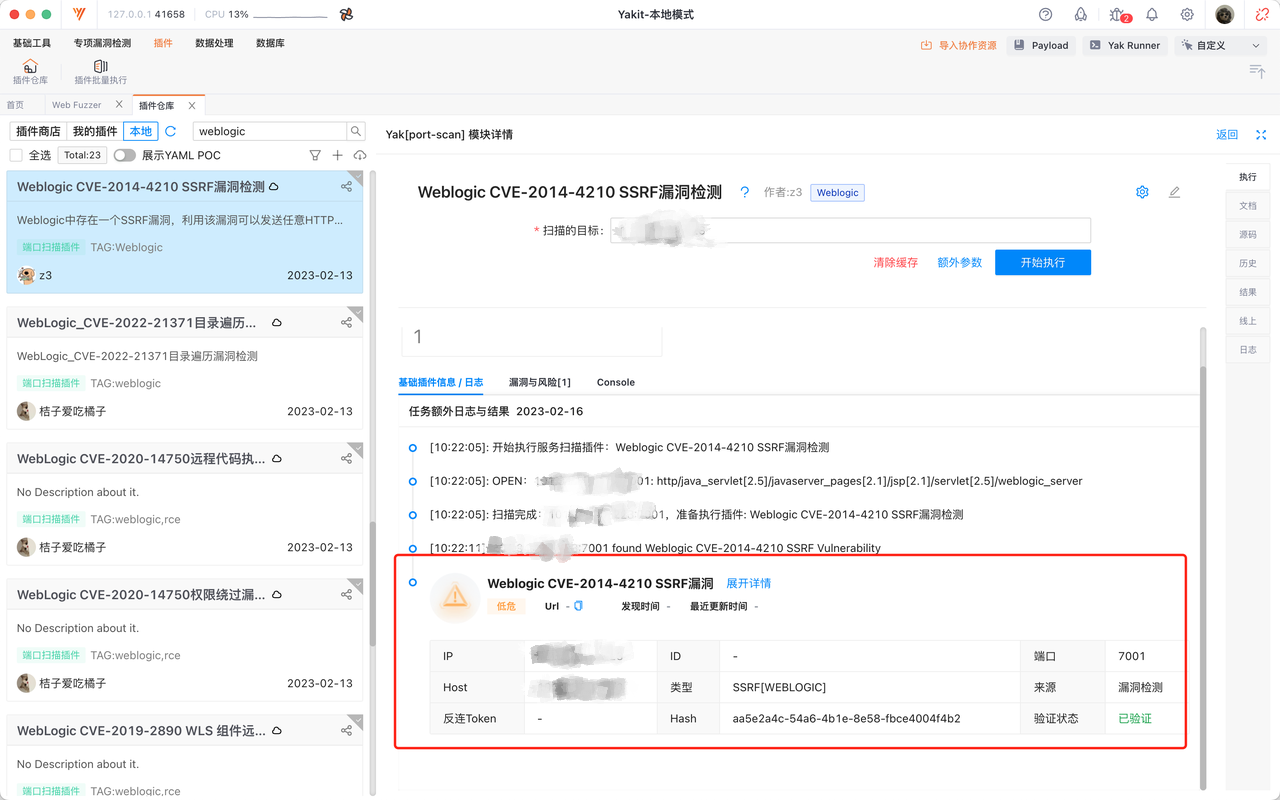1280x800 pixels.
Task: Open the settings gear in the title bar
Action: point(1187,15)
